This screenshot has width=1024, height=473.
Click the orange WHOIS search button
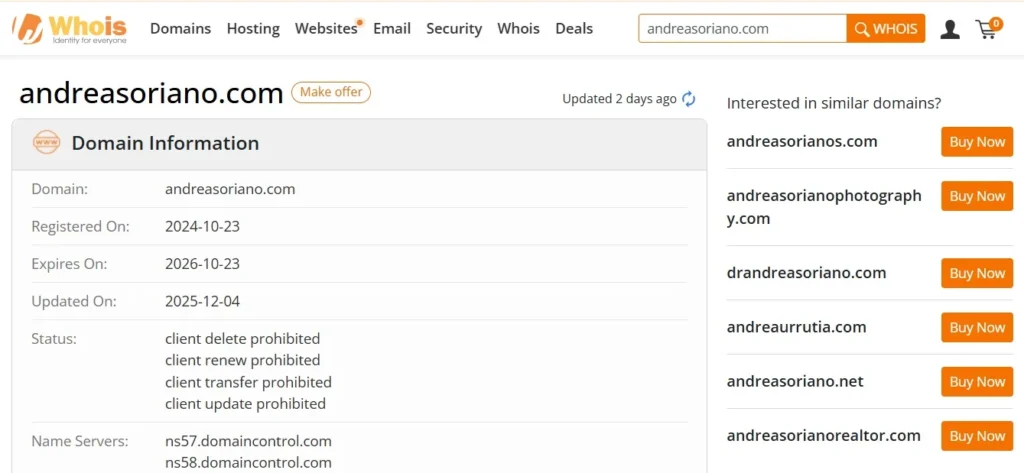pos(886,29)
